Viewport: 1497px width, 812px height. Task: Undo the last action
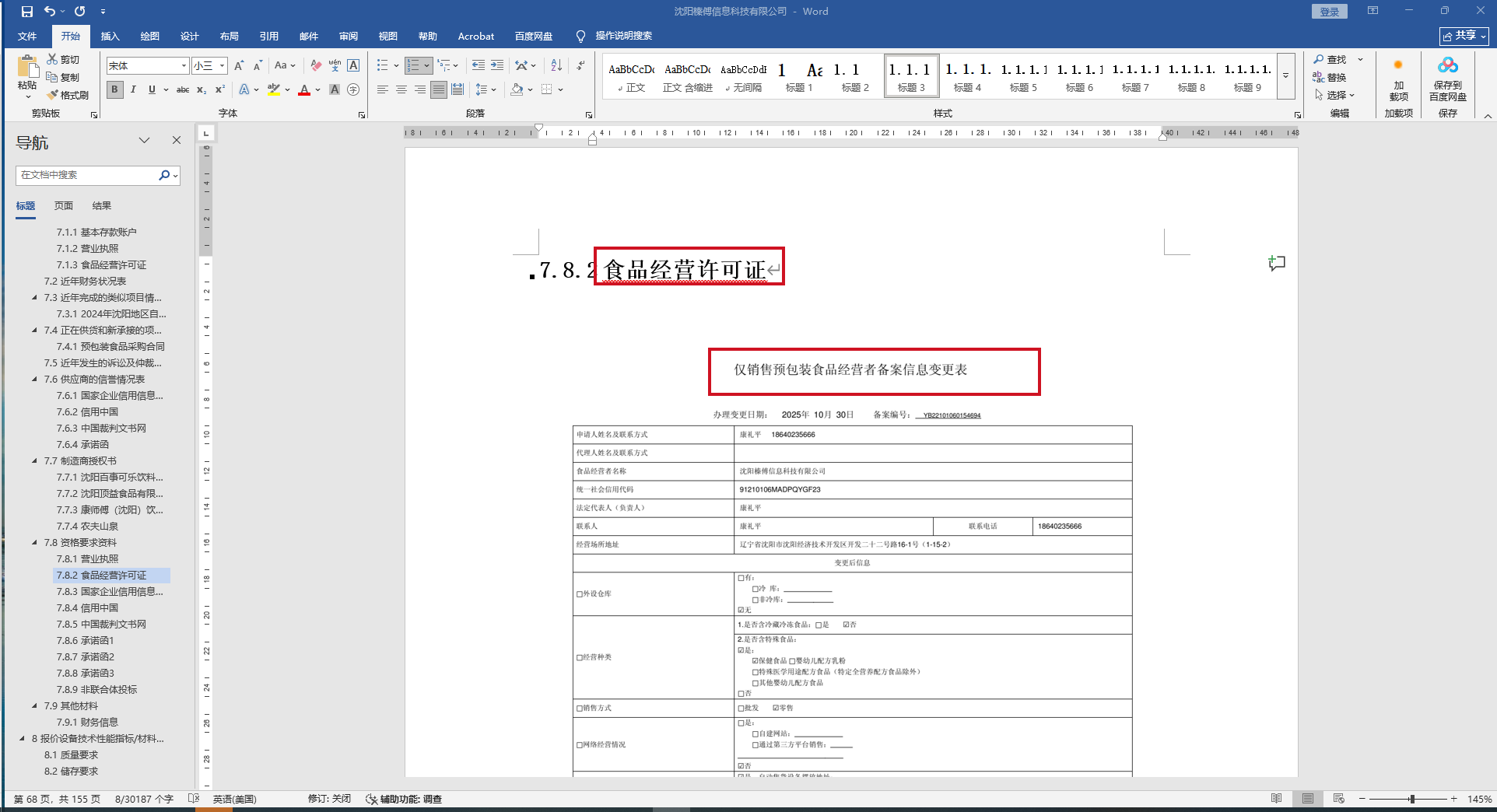point(50,12)
